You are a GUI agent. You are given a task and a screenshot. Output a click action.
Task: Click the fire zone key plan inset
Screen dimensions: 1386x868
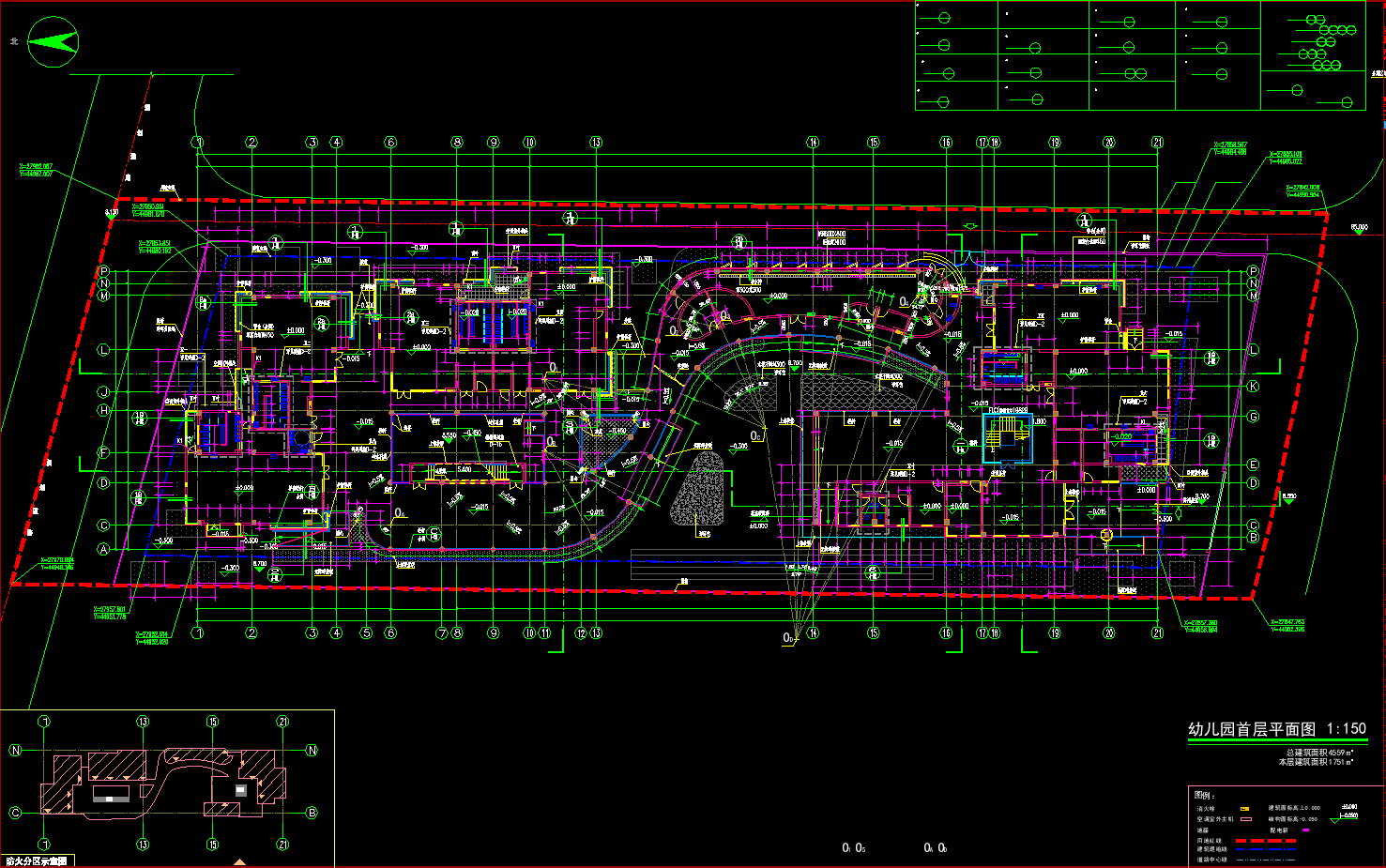click(x=167, y=784)
